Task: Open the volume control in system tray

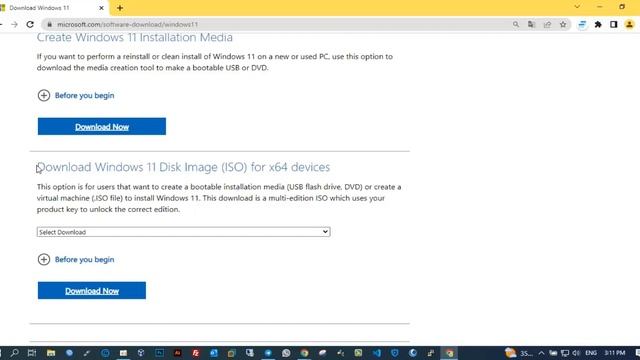Action: (x=576, y=353)
